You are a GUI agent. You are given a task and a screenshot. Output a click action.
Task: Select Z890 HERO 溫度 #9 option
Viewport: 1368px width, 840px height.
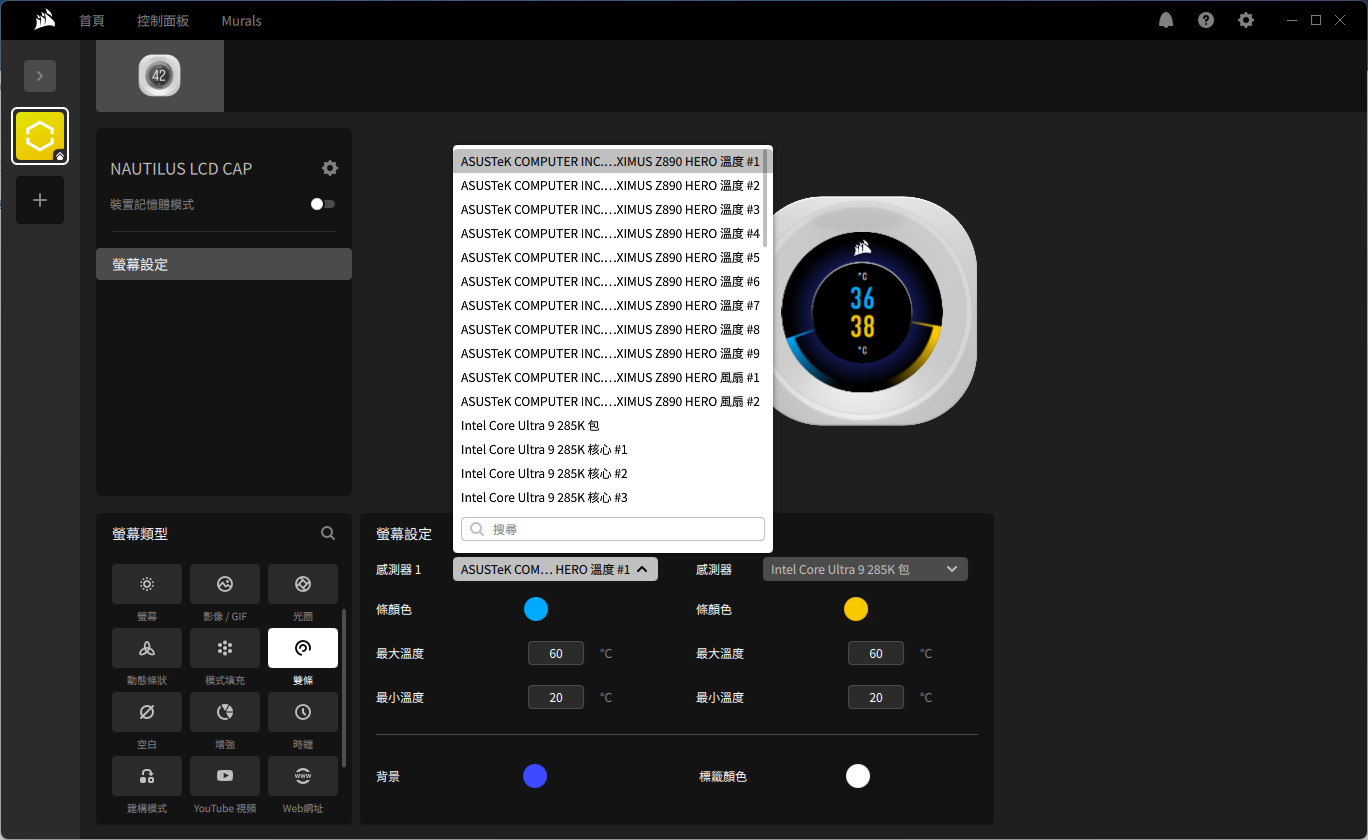609,353
